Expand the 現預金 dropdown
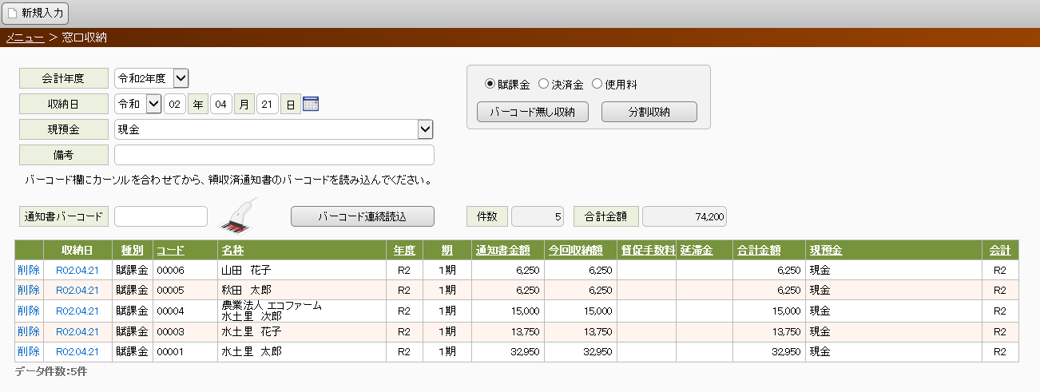 click(x=425, y=130)
